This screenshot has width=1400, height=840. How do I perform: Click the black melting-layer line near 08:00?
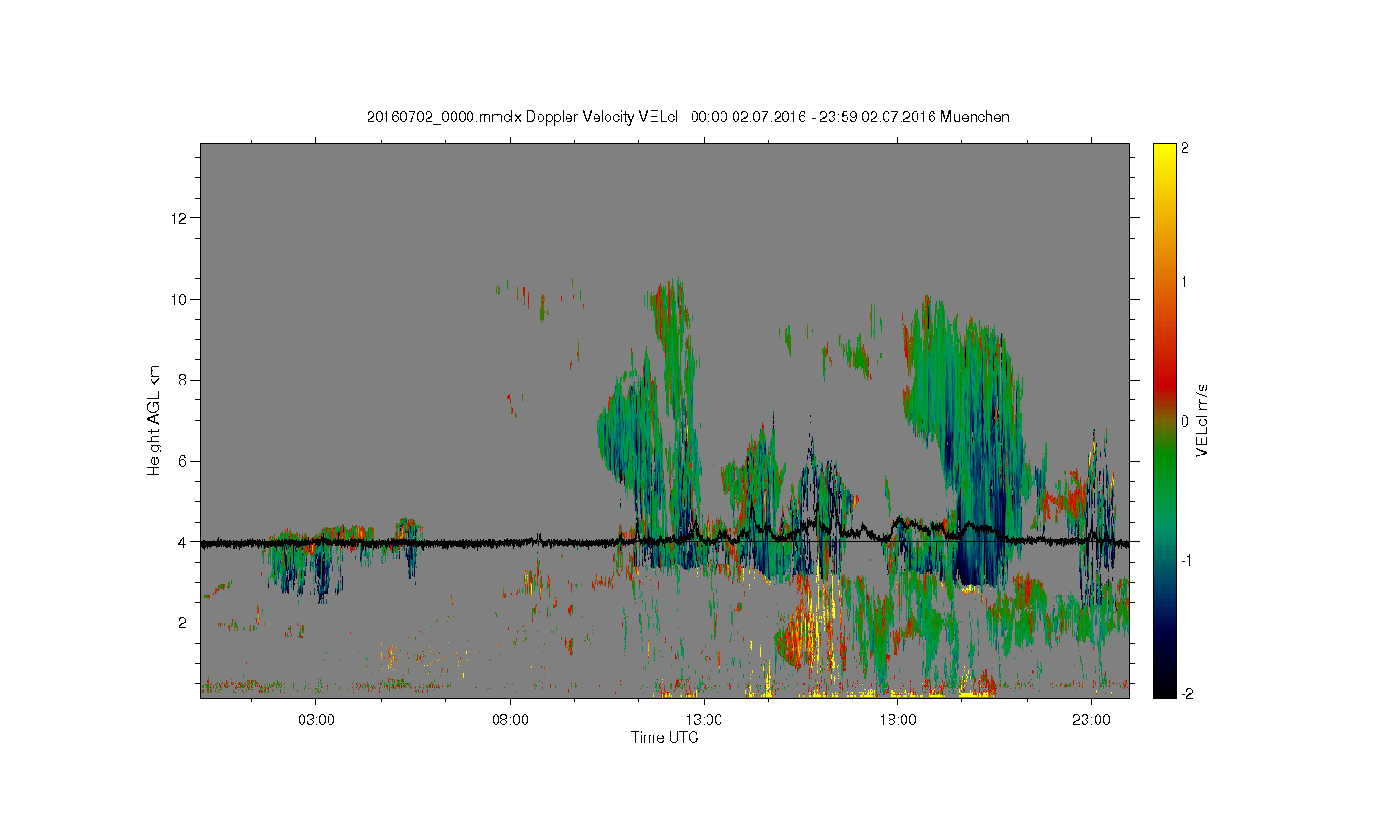click(x=510, y=541)
